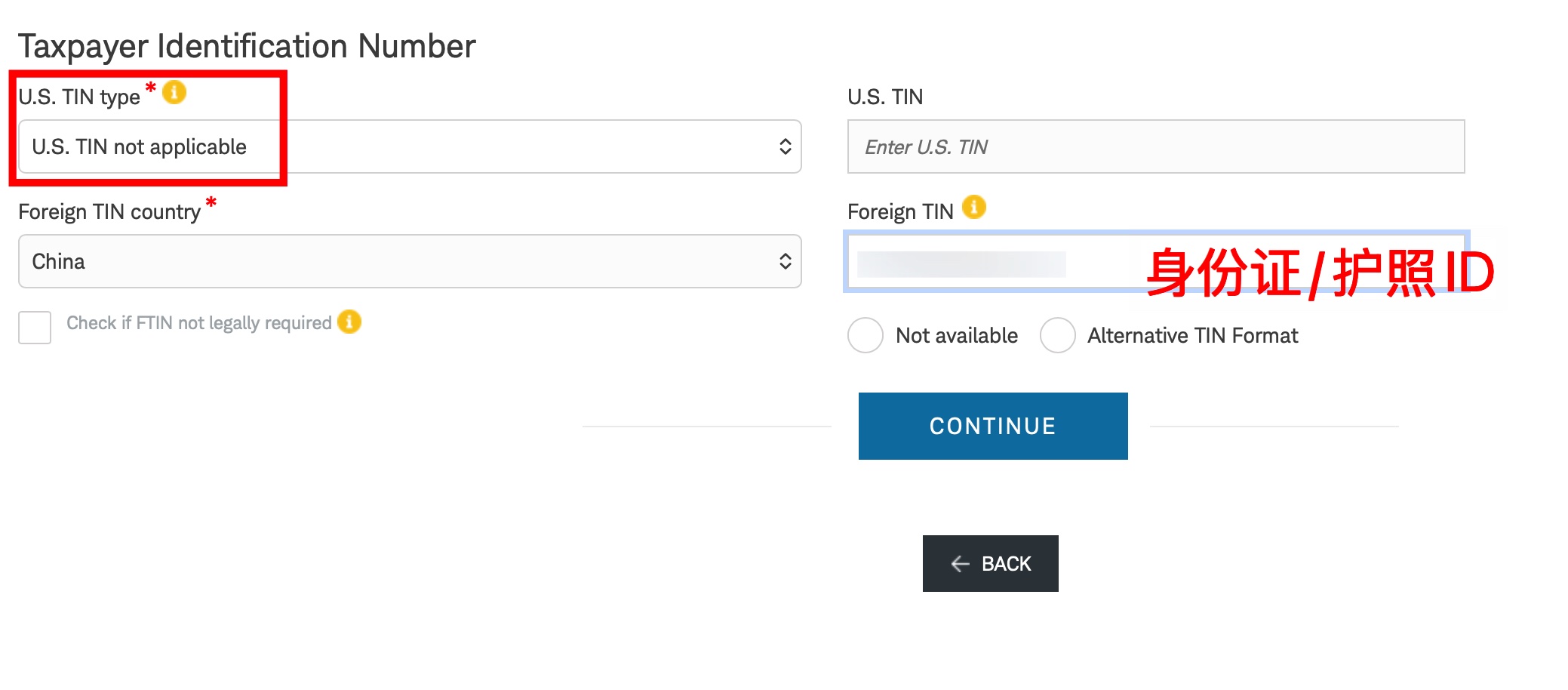1568x690 pixels.
Task: Focus the Enter U.S. TIN input field
Action: [1156, 146]
